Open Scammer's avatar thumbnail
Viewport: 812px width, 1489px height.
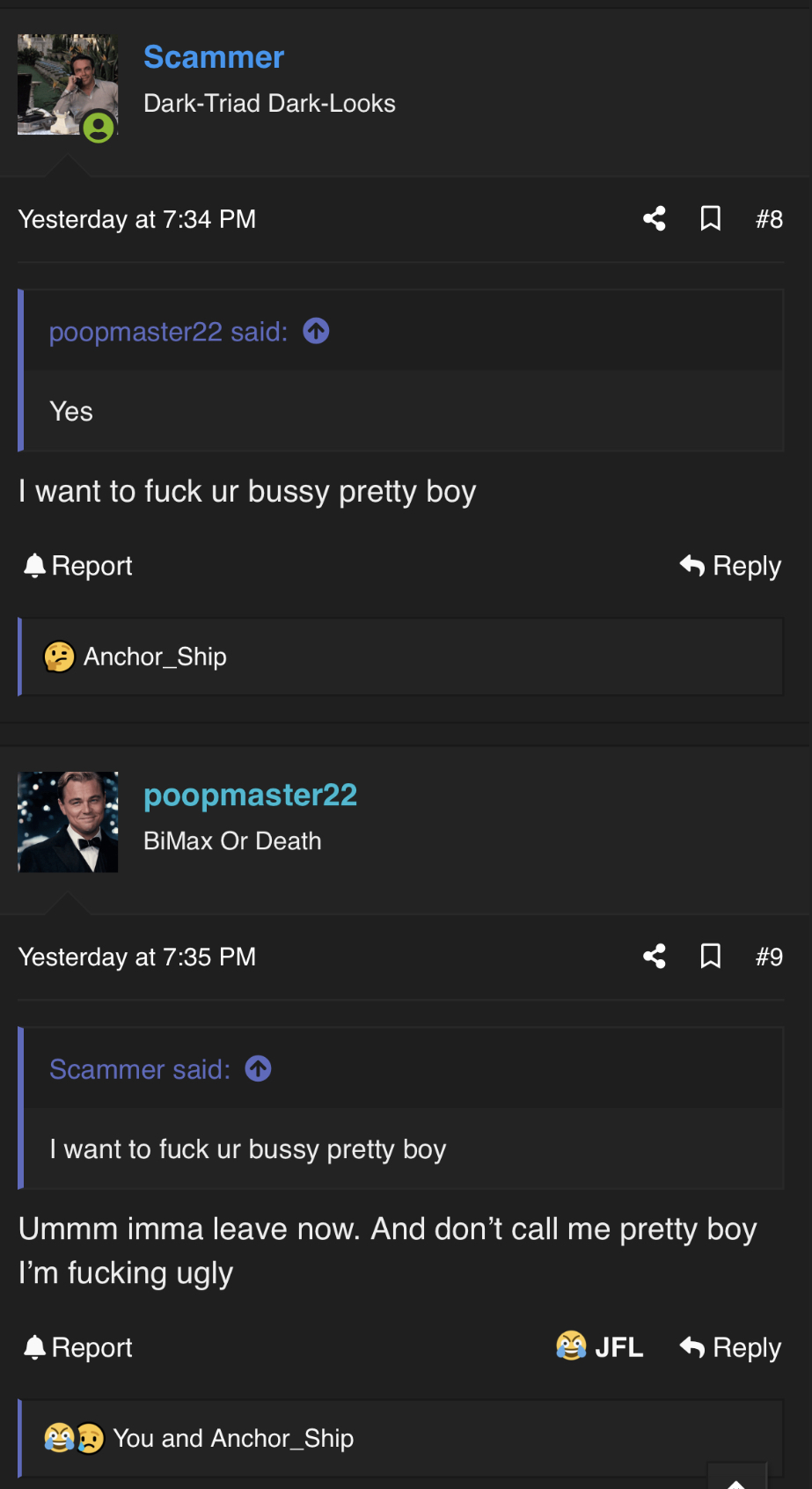tap(68, 84)
